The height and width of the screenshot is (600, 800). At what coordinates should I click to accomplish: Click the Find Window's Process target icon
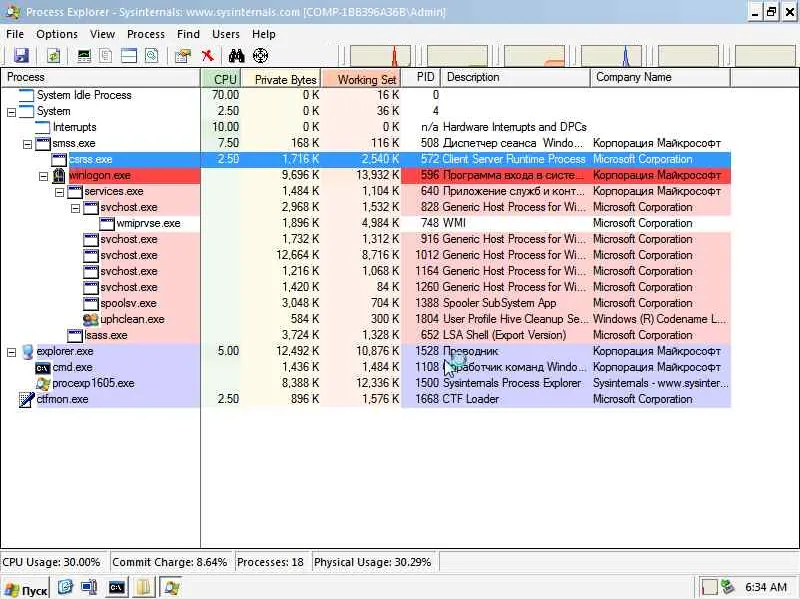click(x=260, y=55)
